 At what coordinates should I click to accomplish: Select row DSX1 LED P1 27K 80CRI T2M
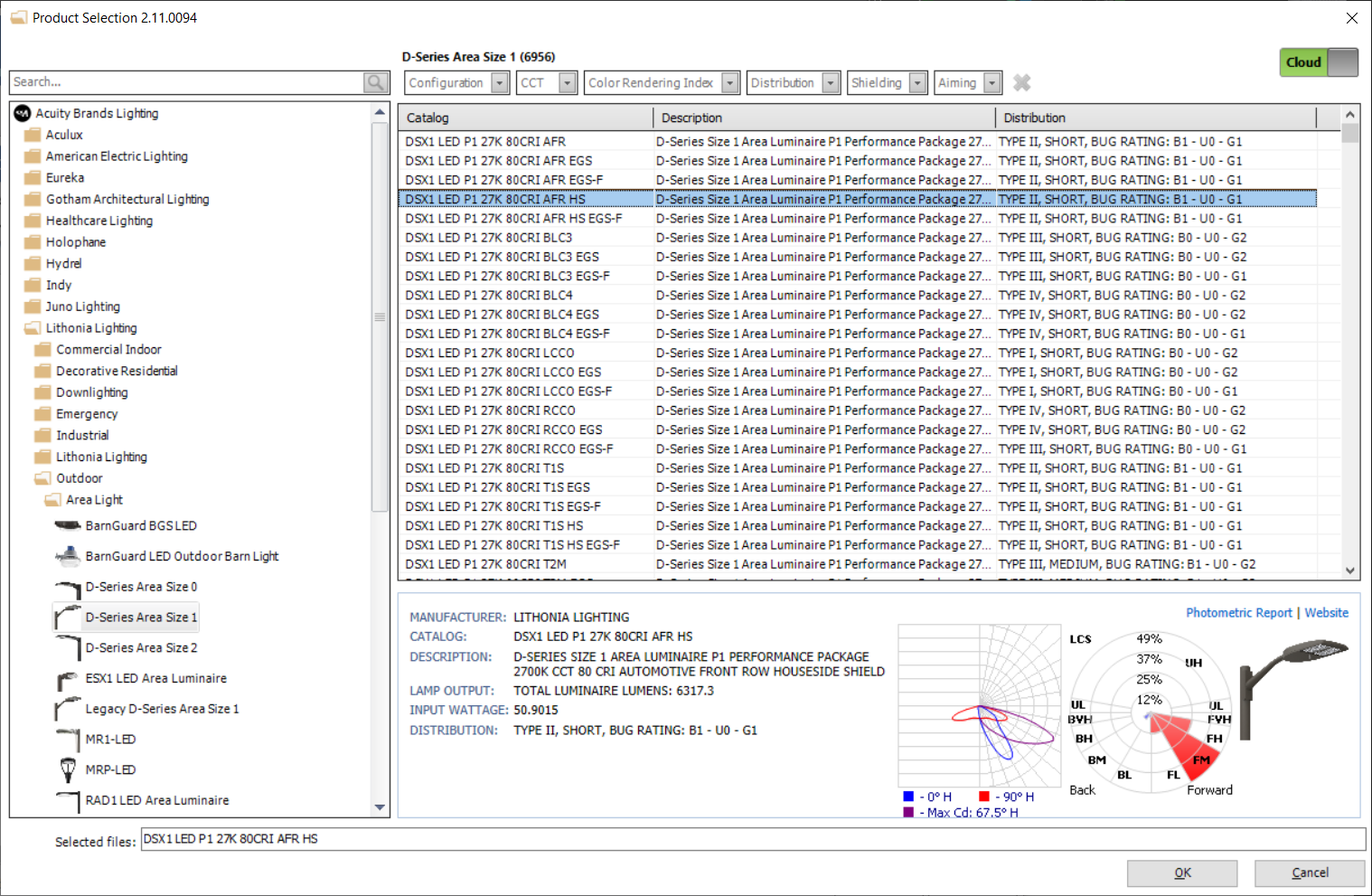click(x=857, y=564)
